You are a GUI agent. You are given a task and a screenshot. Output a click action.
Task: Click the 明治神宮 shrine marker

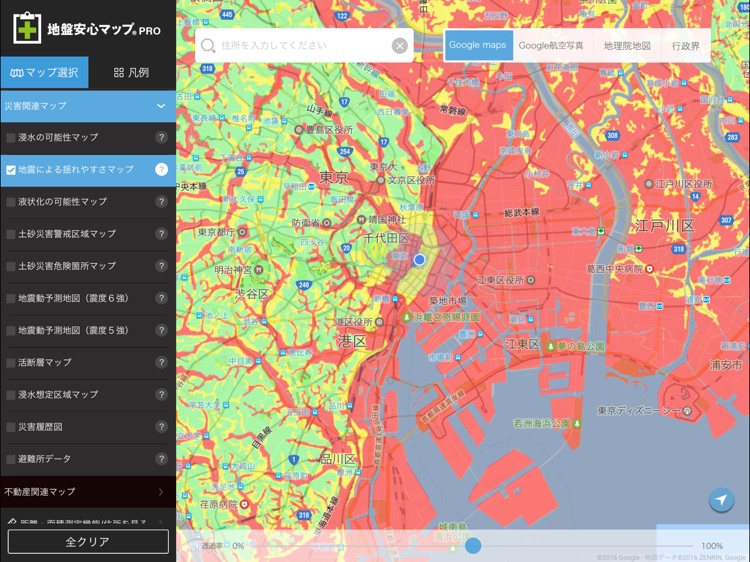point(259,269)
